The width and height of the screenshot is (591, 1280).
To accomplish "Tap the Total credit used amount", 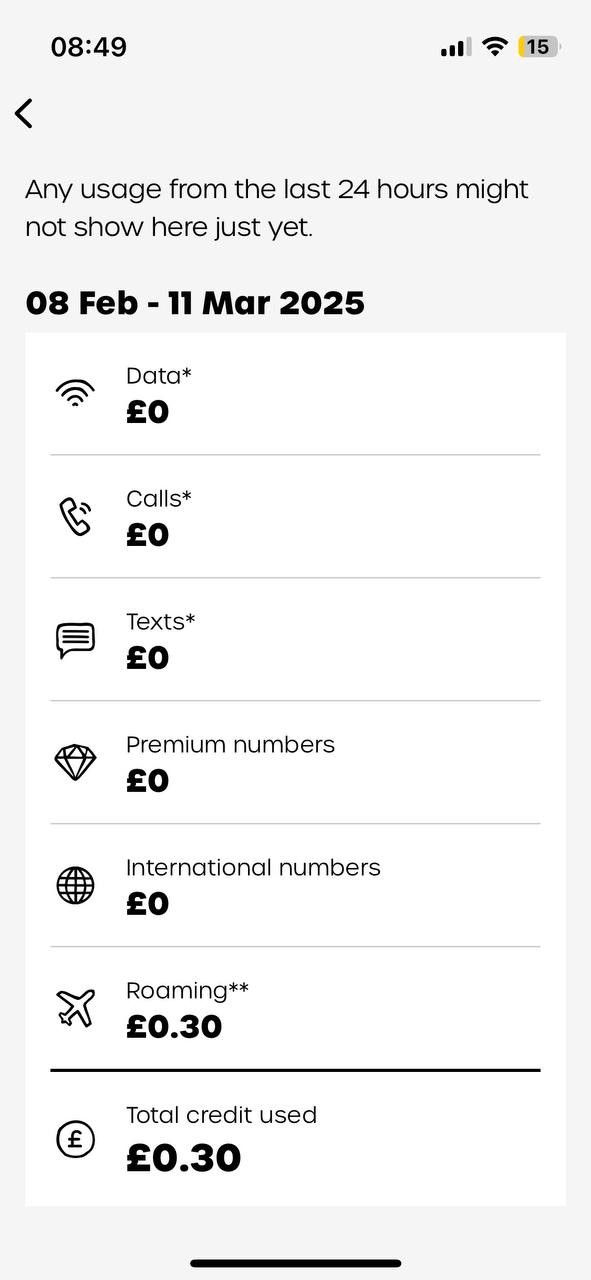I will (x=184, y=1158).
